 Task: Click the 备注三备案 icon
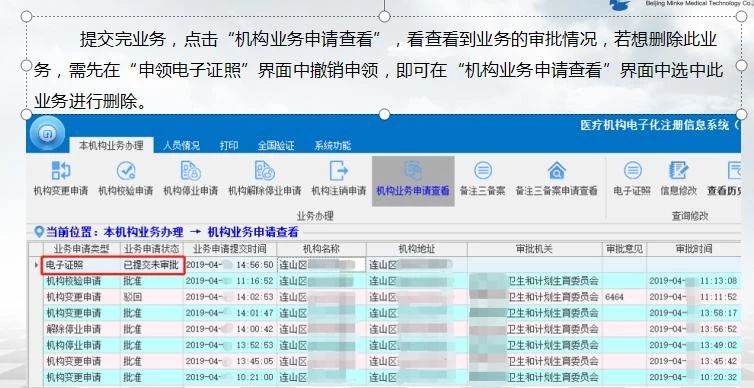pyautogui.click(x=482, y=171)
